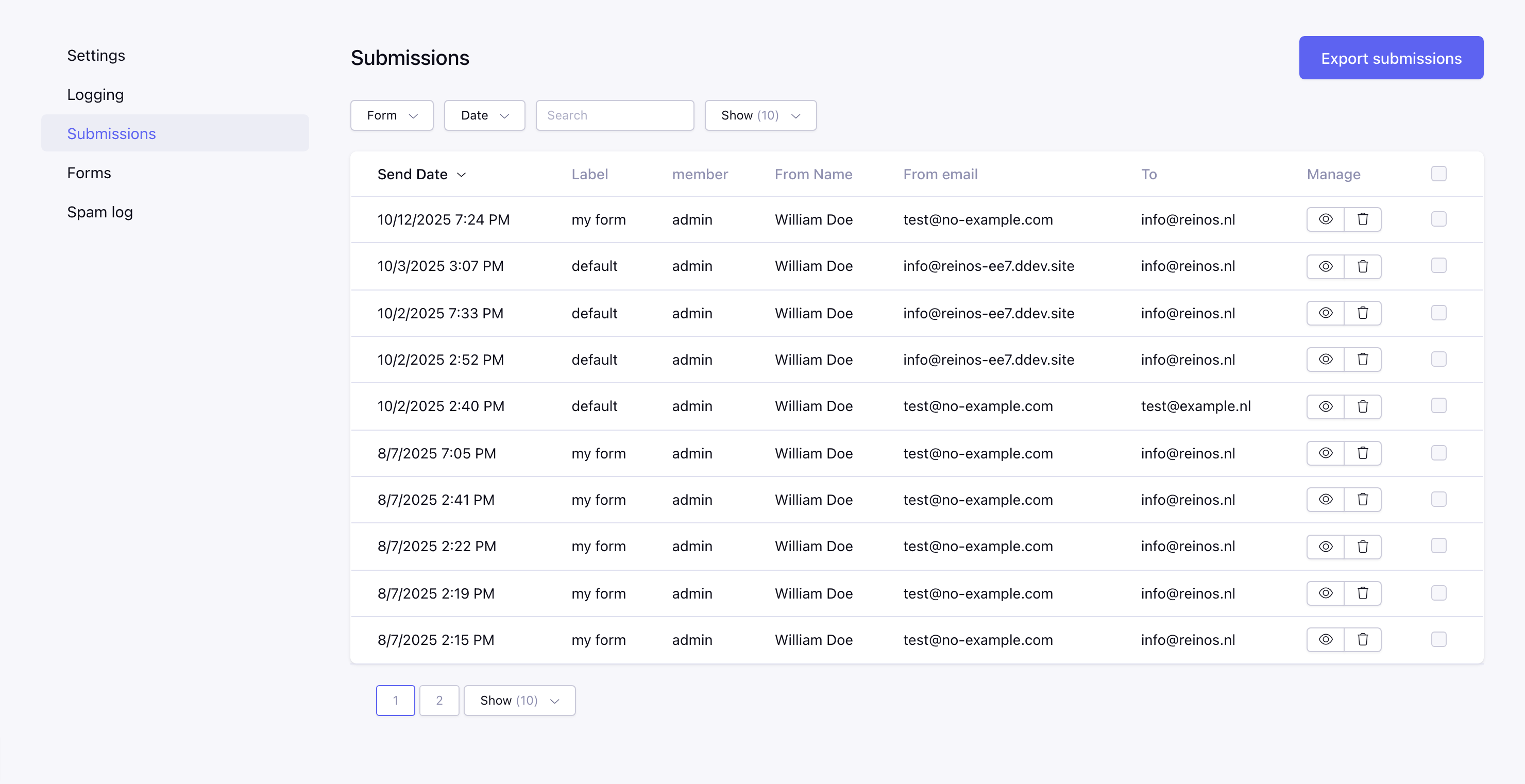Click test@example.nl in the To column
This screenshot has width=1525, height=784.
coord(1196,406)
